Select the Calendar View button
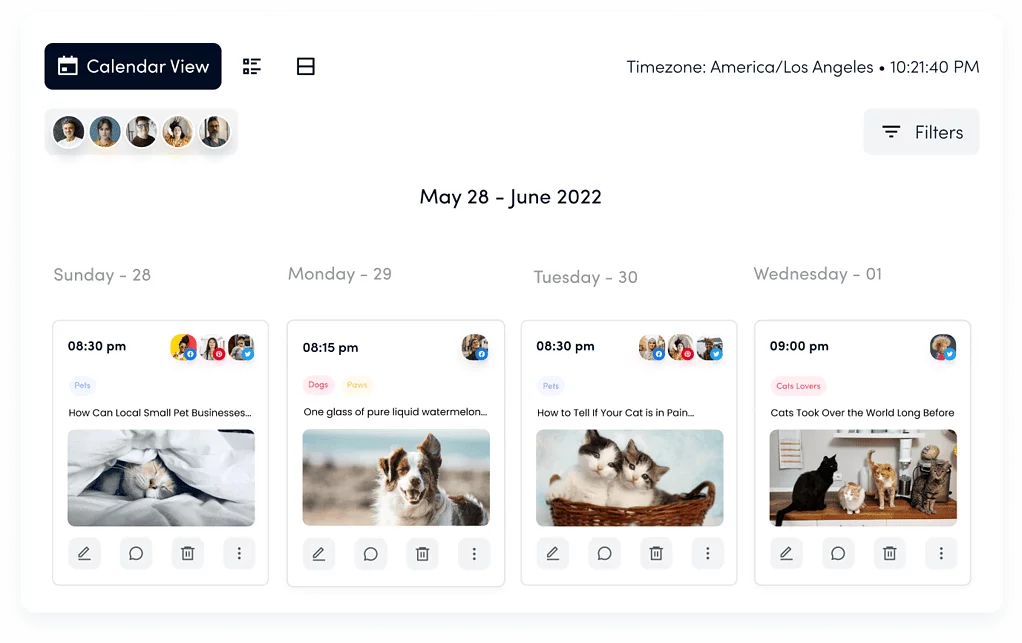The height and width of the screenshot is (643, 1022). tap(133, 67)
